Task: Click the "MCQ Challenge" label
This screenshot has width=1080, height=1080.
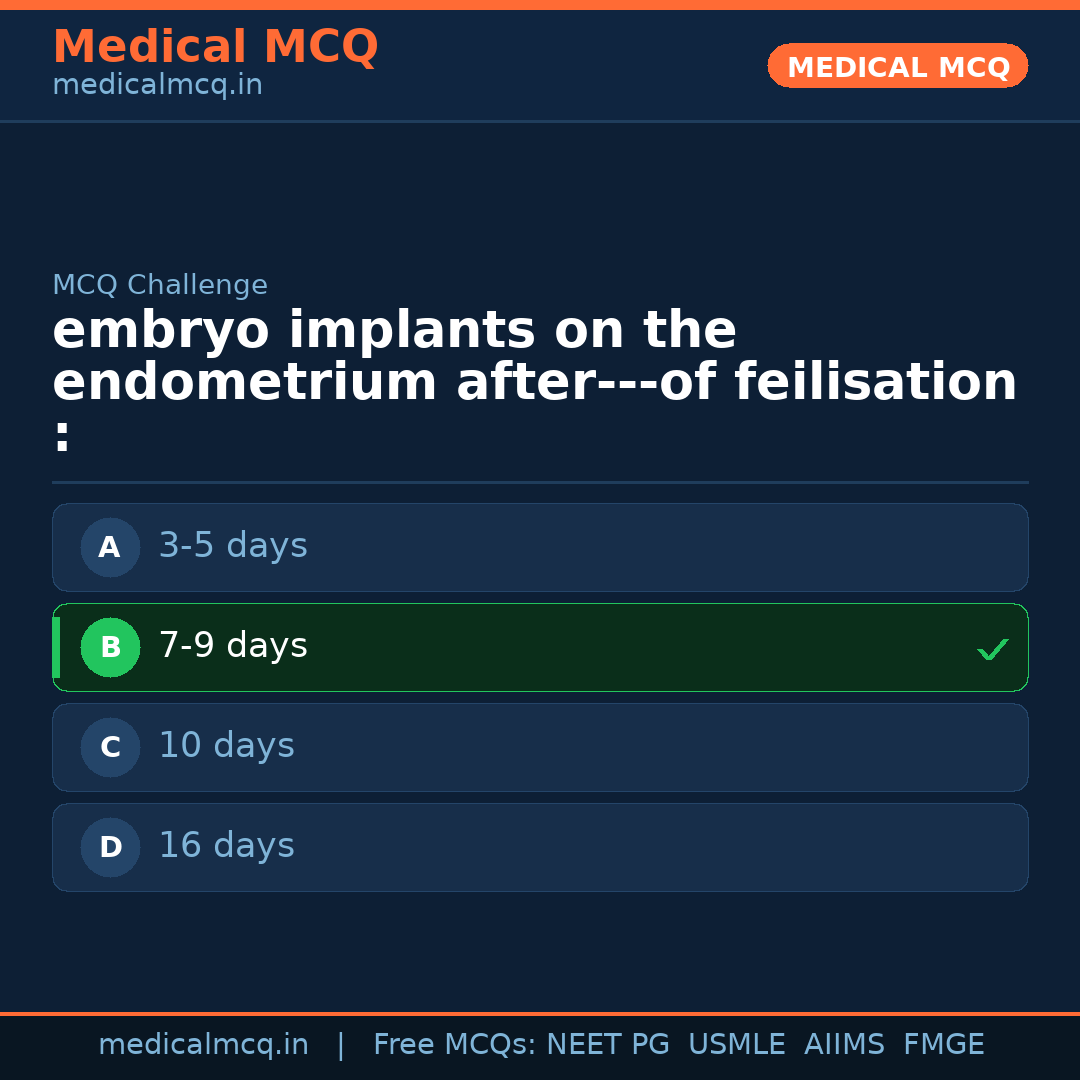Action: coord(160,285)
